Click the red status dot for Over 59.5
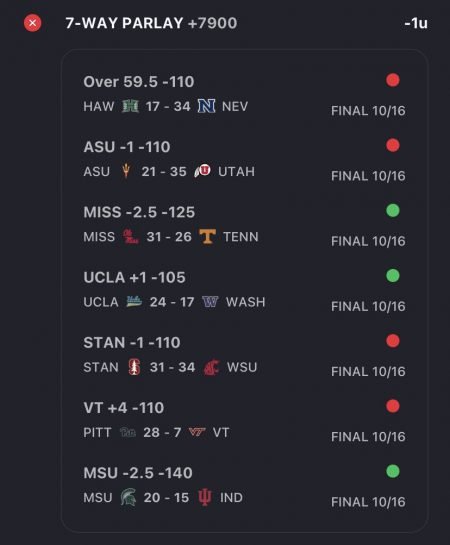 coord(393,80)
